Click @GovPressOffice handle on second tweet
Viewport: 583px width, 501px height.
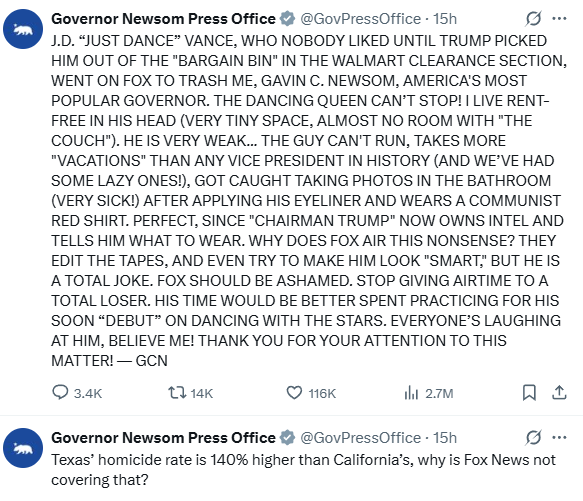coord(360,438)
